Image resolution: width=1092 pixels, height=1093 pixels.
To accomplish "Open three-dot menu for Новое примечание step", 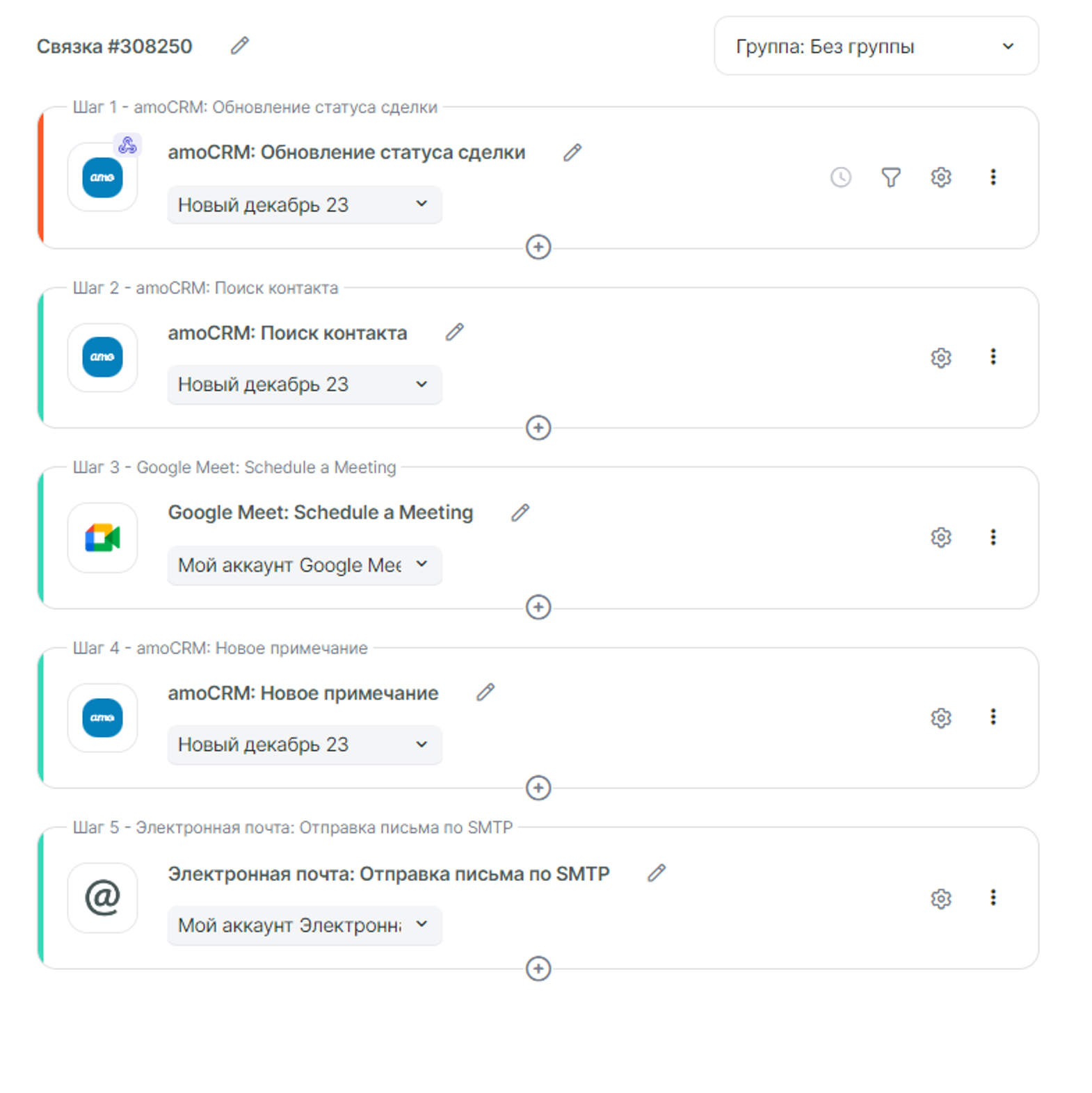I will pos(993,717).
